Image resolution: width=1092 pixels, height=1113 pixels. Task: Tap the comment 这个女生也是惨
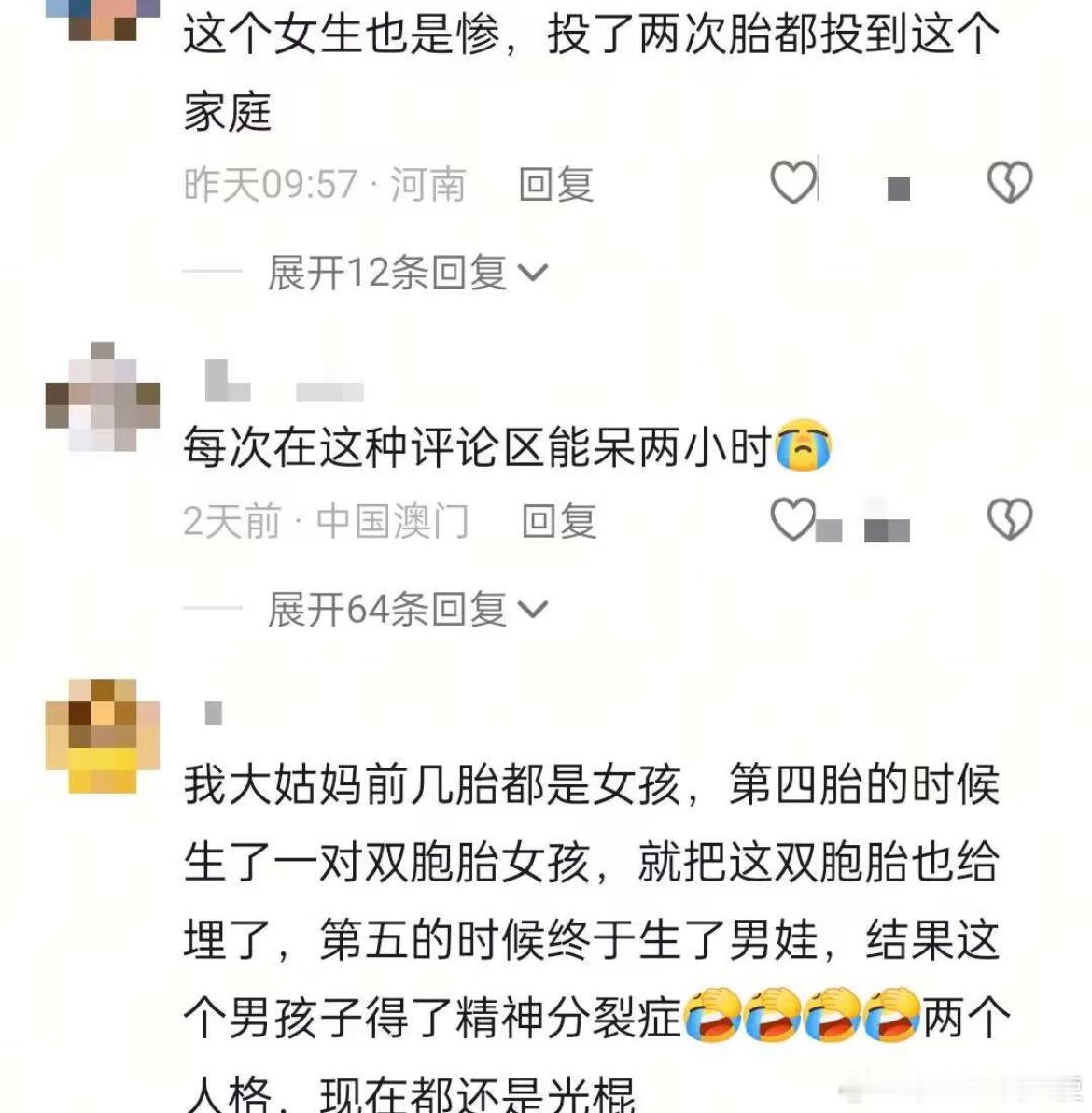(x=591, y=74)
